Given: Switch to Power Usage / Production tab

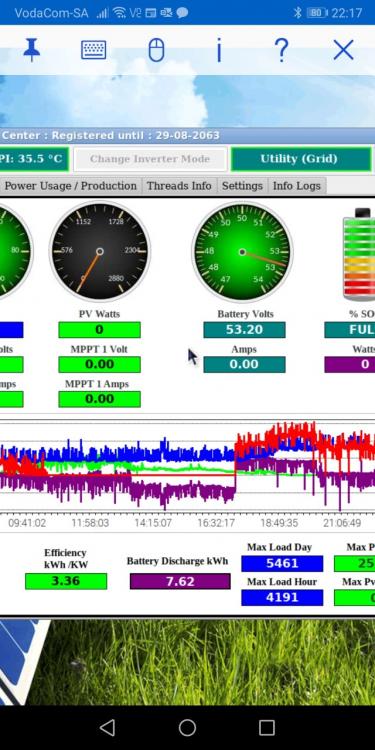Looking at the screenshot, I should point(70,186).
